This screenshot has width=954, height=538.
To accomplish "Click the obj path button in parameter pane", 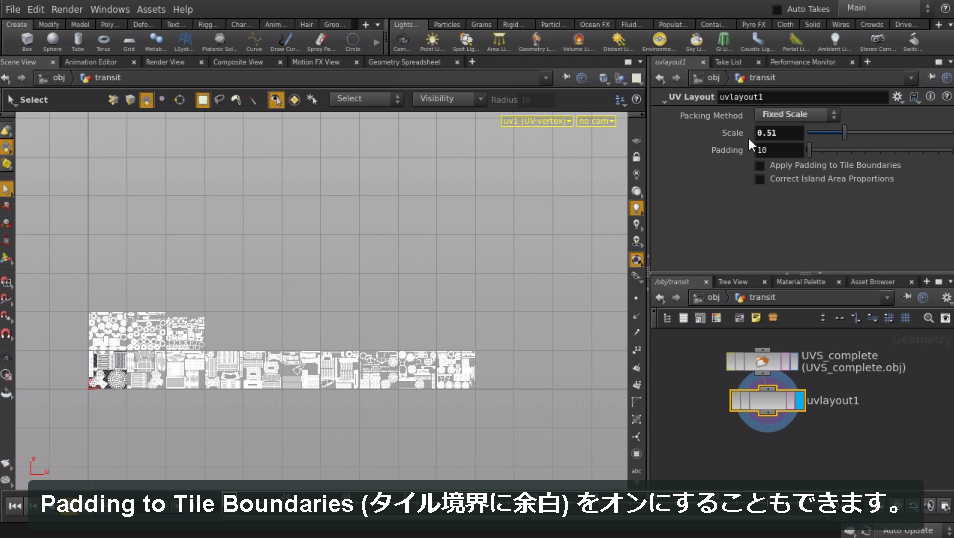I will pos(706,78).
